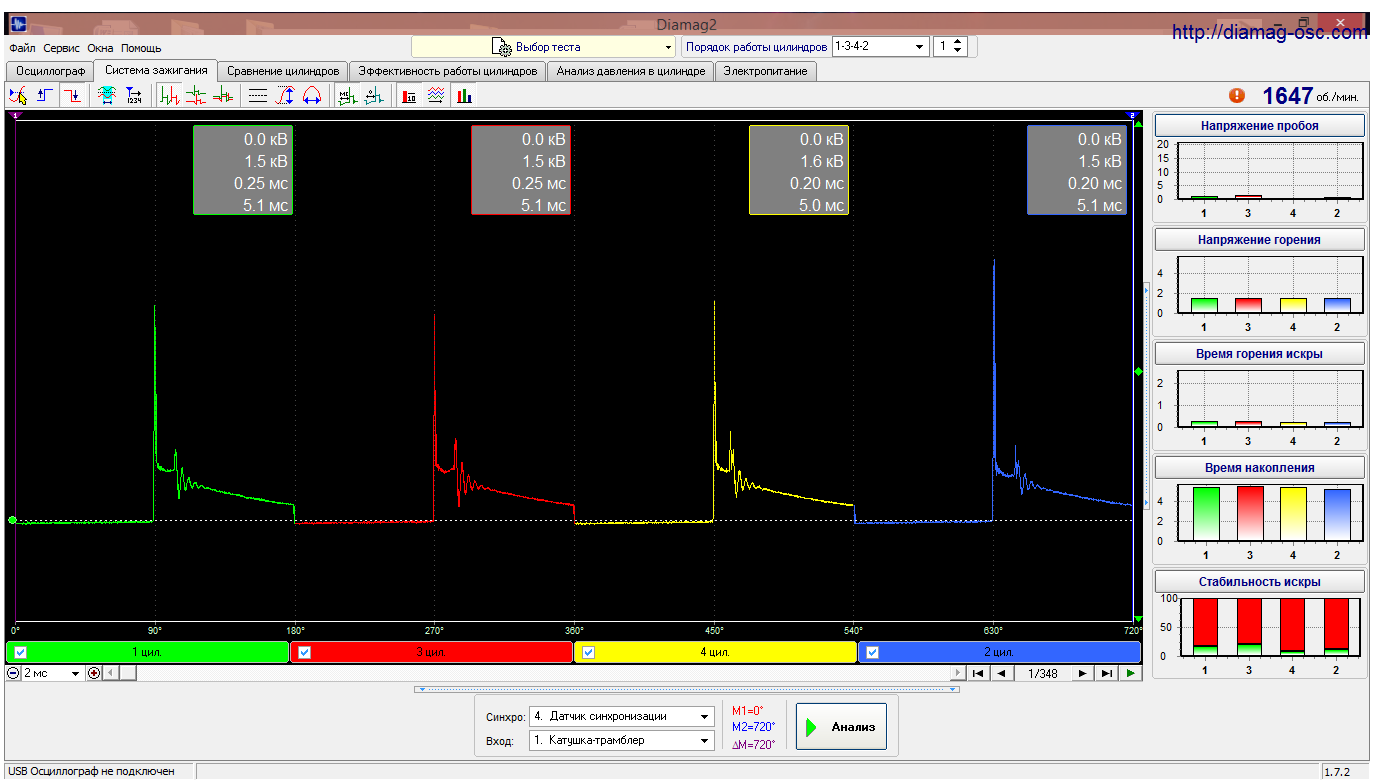The height and width of the screenshot is (784, 1382).
Task: Switch to Сравнение цилиндров tab
Action: (x=283, y=71)
